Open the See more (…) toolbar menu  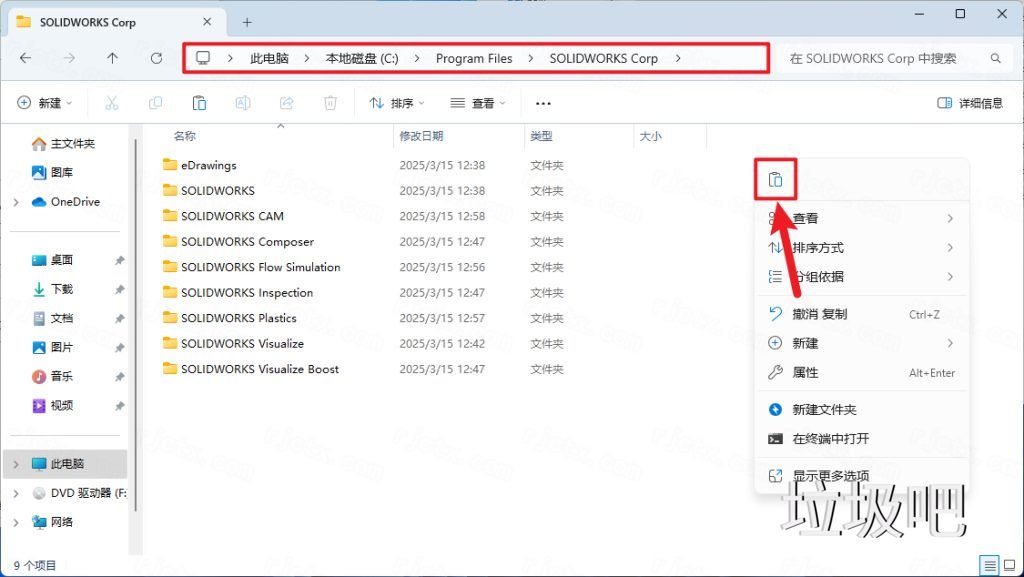click(x=545, y=103)
